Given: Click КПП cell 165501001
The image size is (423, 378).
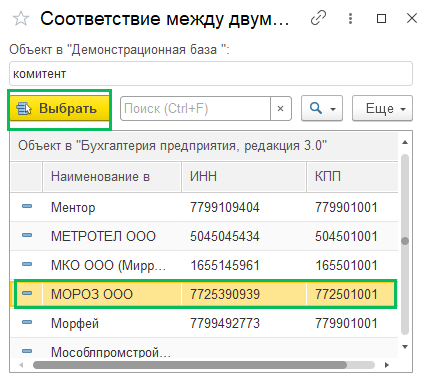Looking at the screenshot, I should pos(346,265).
